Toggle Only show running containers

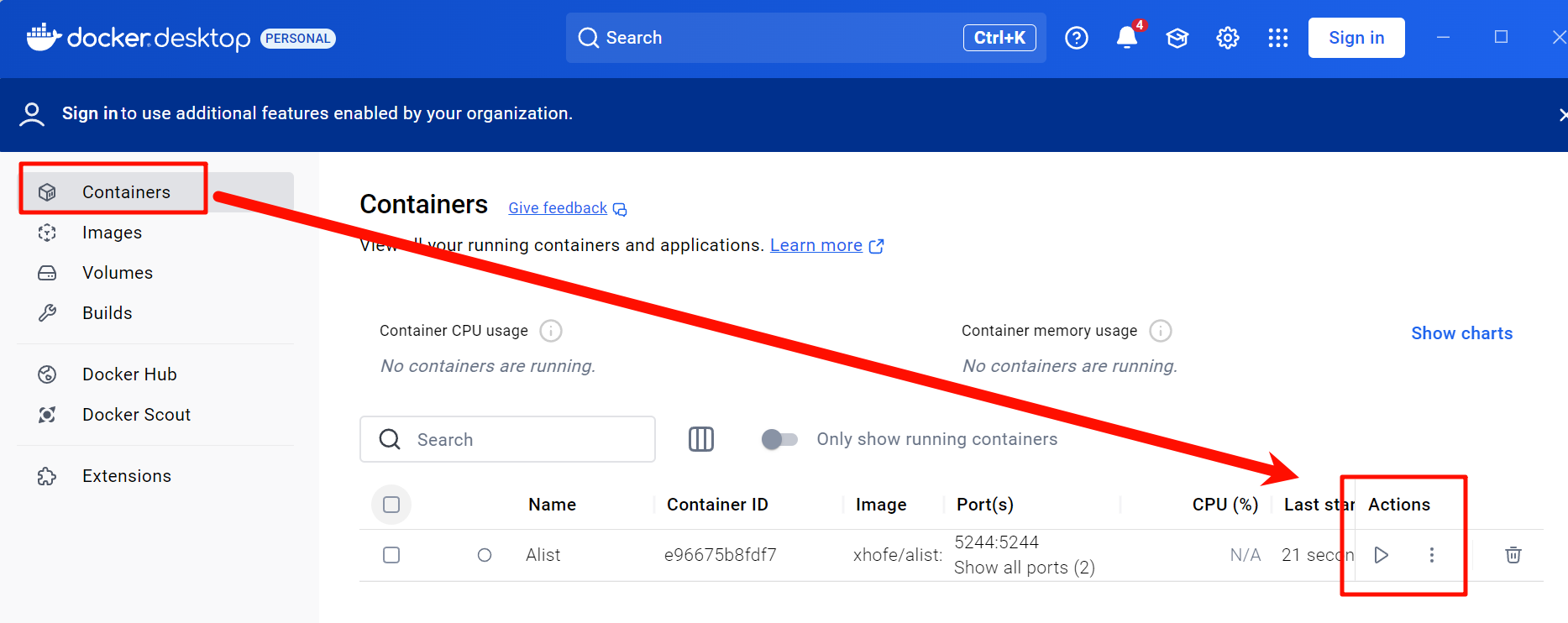[779, 439]
